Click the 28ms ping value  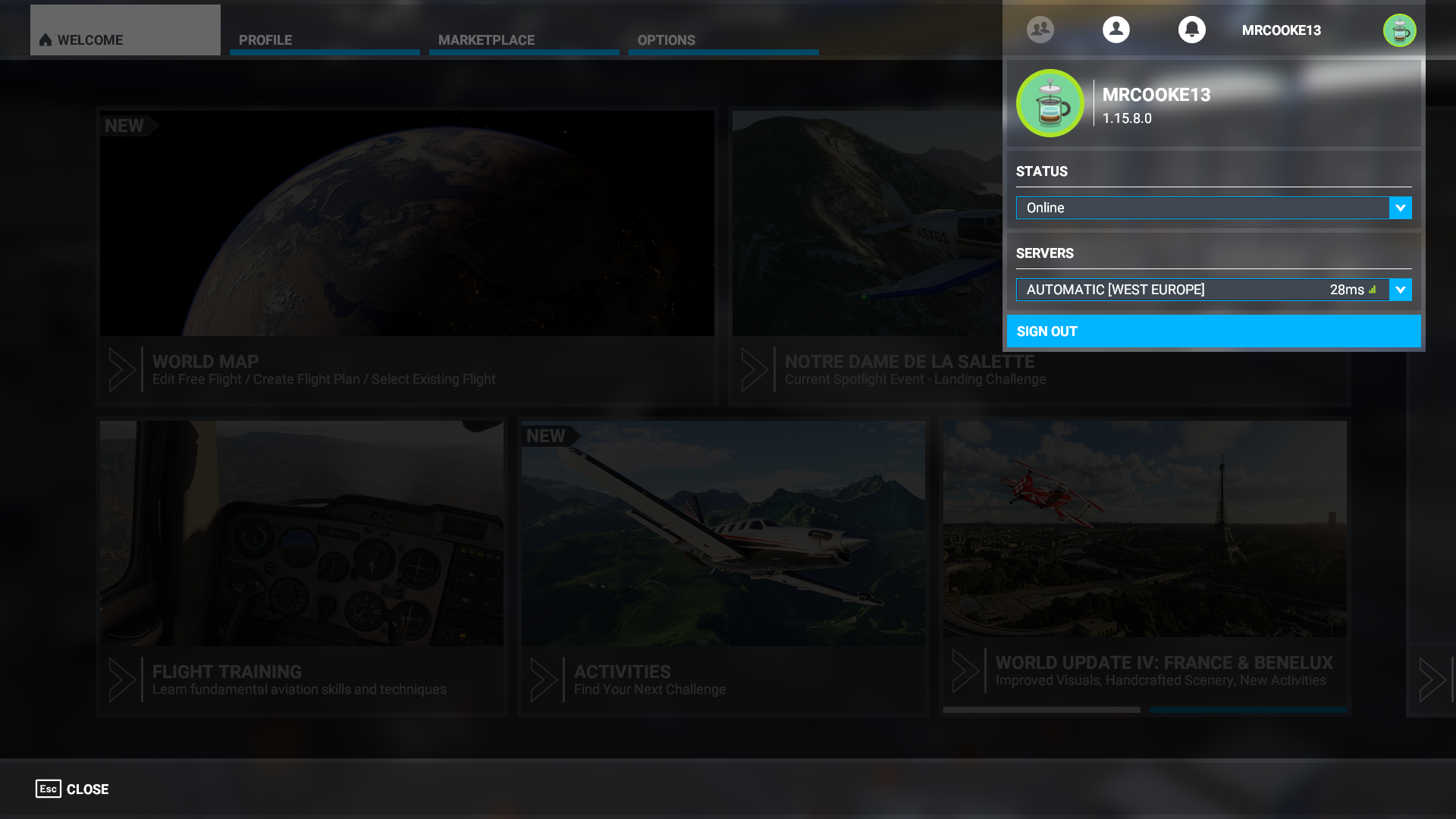tap(1347, 290)
